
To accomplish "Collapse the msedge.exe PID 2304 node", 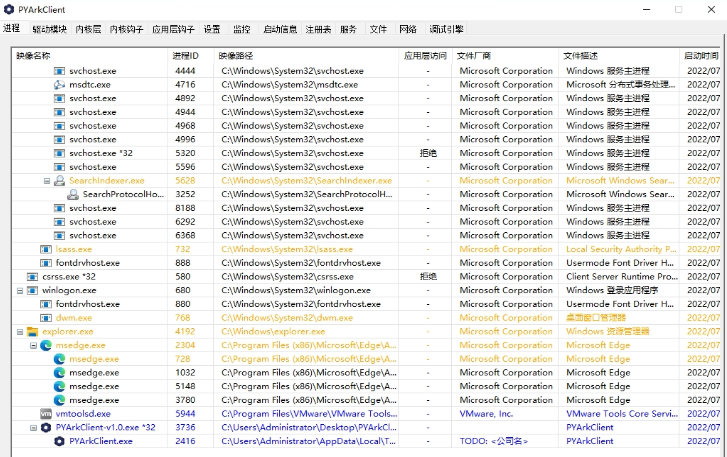I will tap(33, 345).
